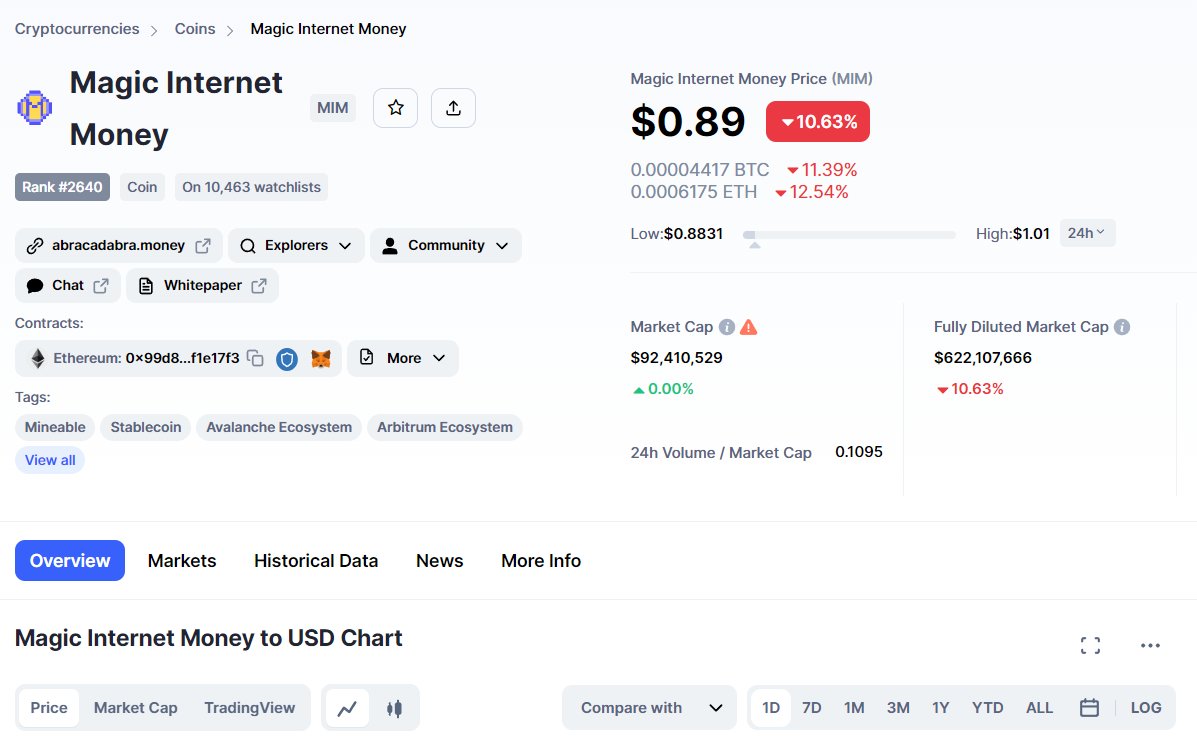Expand the Explorers dropdown
The image size is (1197, 745).
[296, 246]
